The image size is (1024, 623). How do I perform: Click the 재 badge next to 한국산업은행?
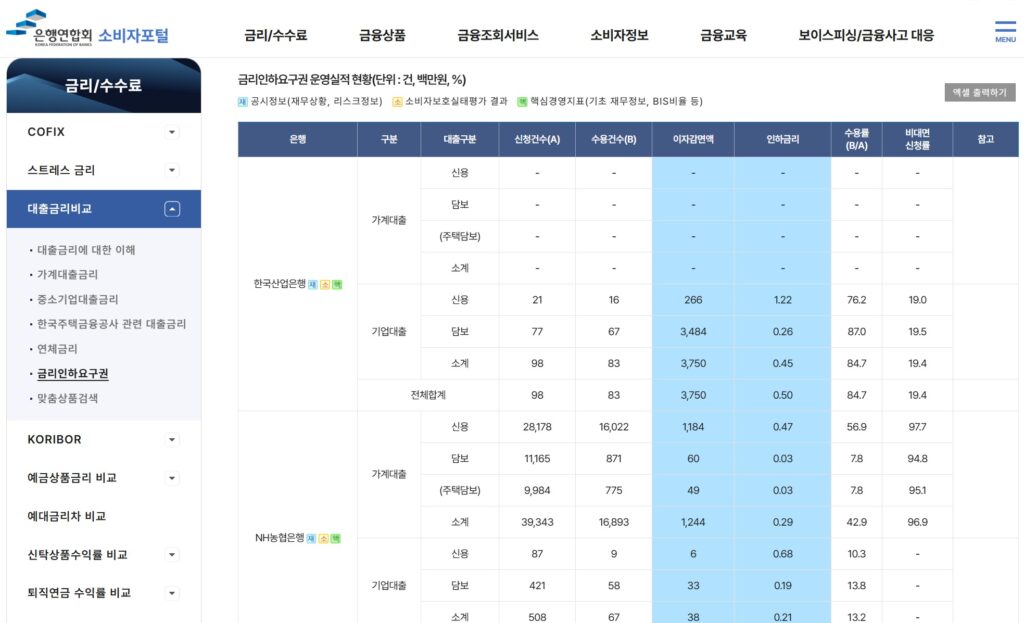(x=313, y=283)
